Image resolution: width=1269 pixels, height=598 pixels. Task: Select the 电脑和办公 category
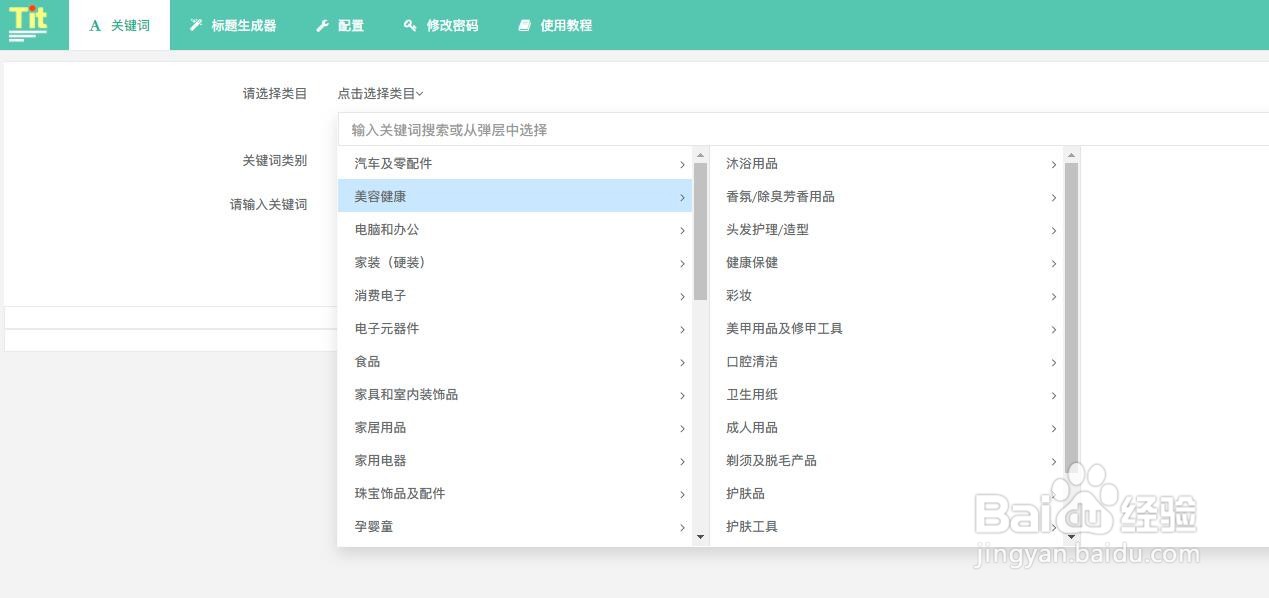coord(387,230)
